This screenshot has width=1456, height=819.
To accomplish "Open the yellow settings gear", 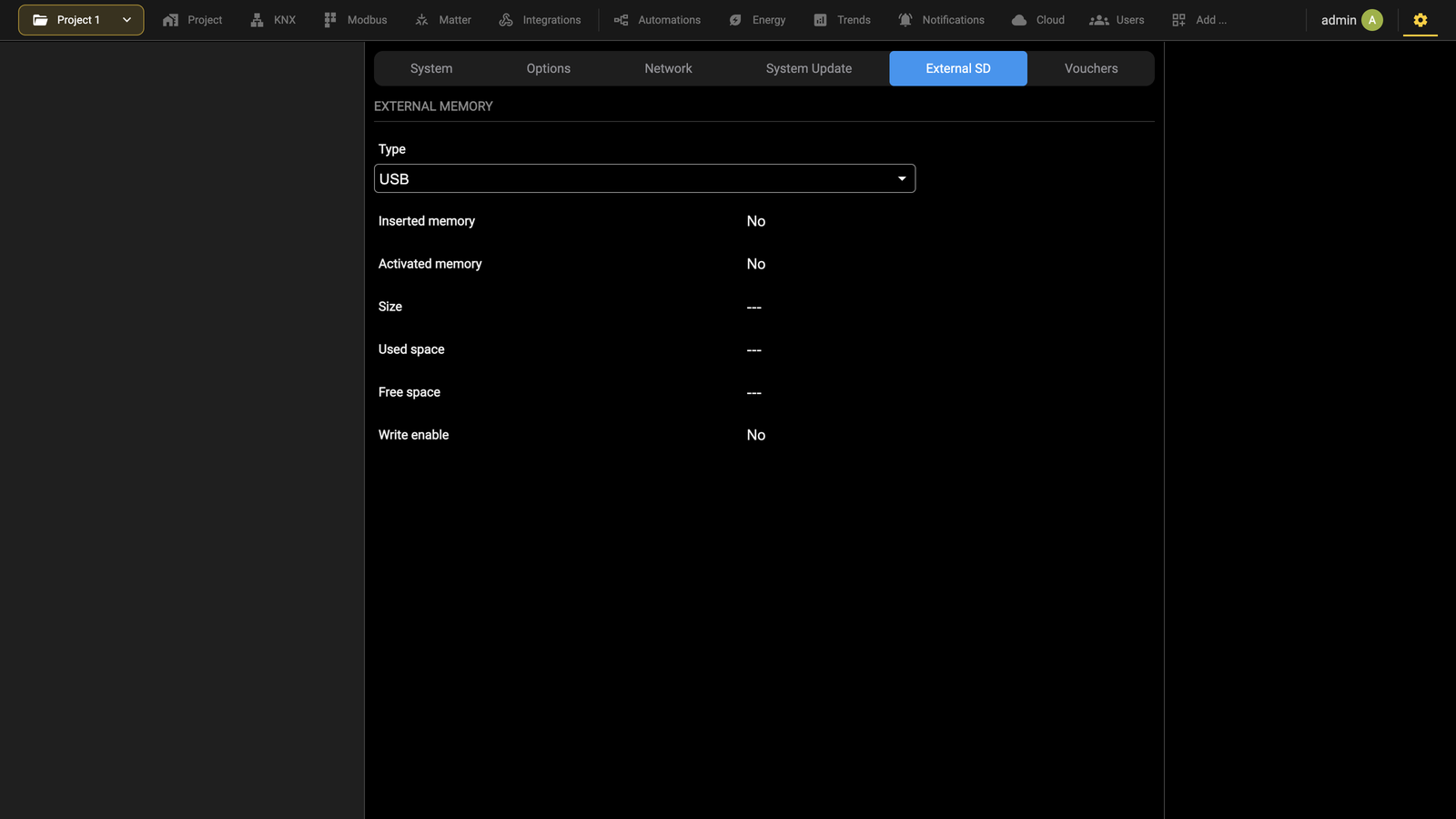I will 1421,20.
